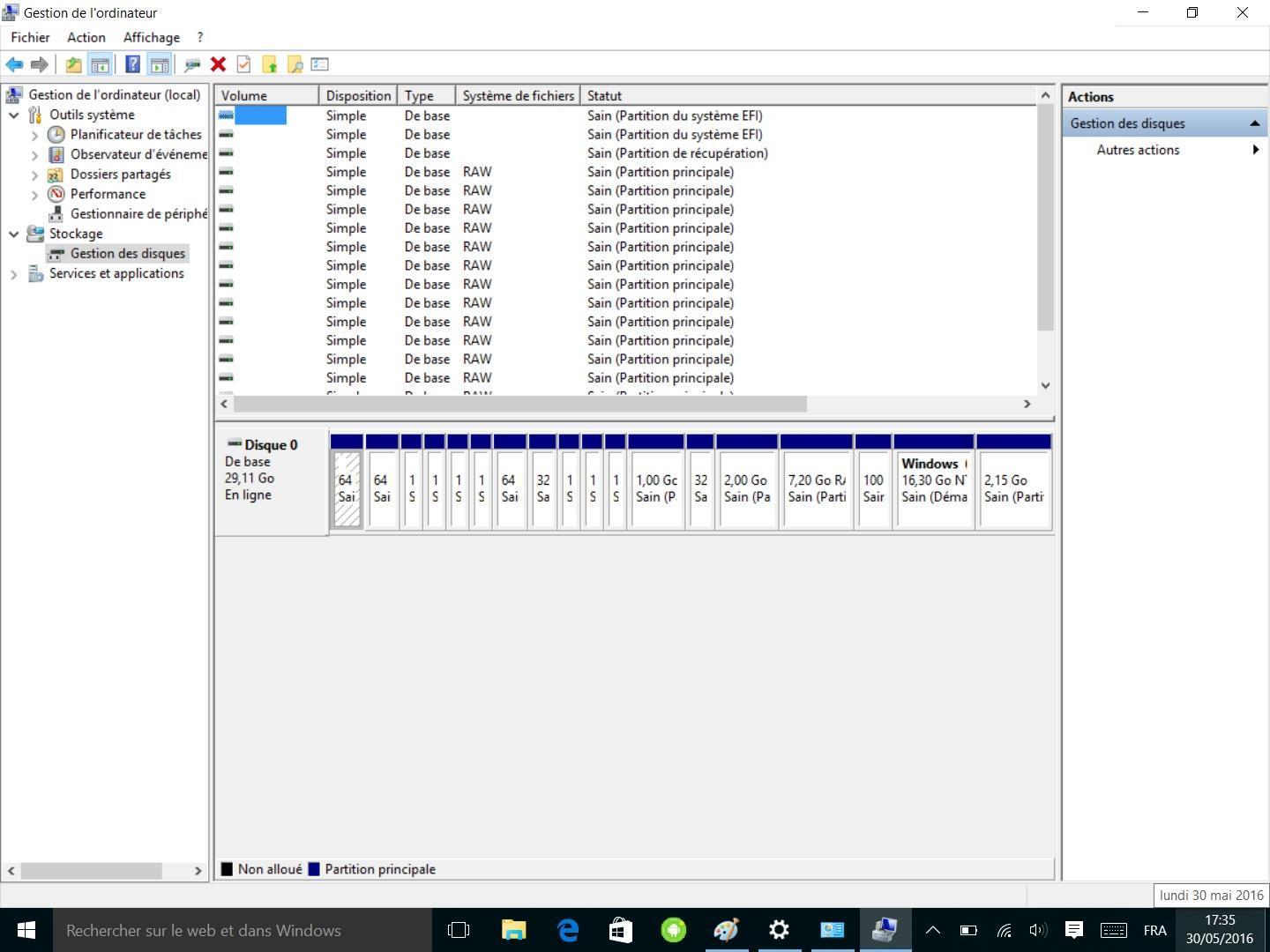
Task: Click the volume list horizontal scrollbar
Action: pos(520,404)
